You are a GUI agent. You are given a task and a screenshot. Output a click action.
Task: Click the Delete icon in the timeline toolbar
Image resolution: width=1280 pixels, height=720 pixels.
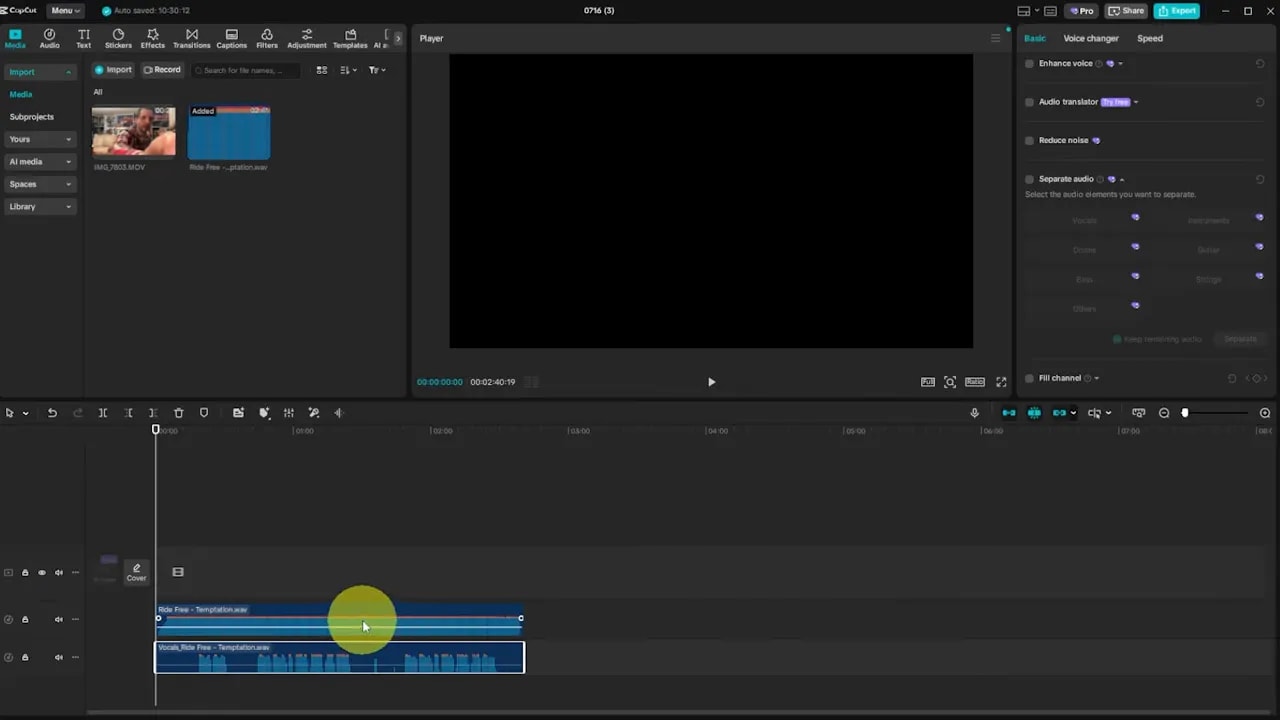tap(178, 412)
